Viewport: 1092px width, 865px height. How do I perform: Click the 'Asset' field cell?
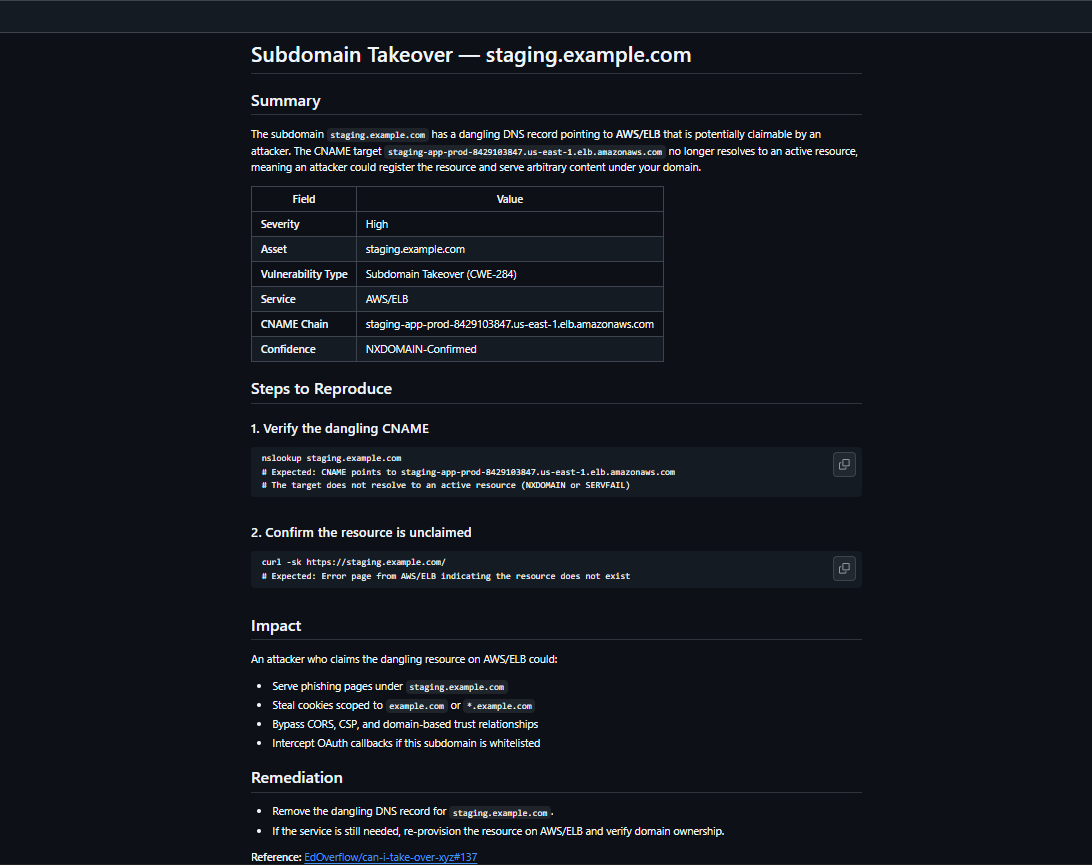[x=304, y=249]
